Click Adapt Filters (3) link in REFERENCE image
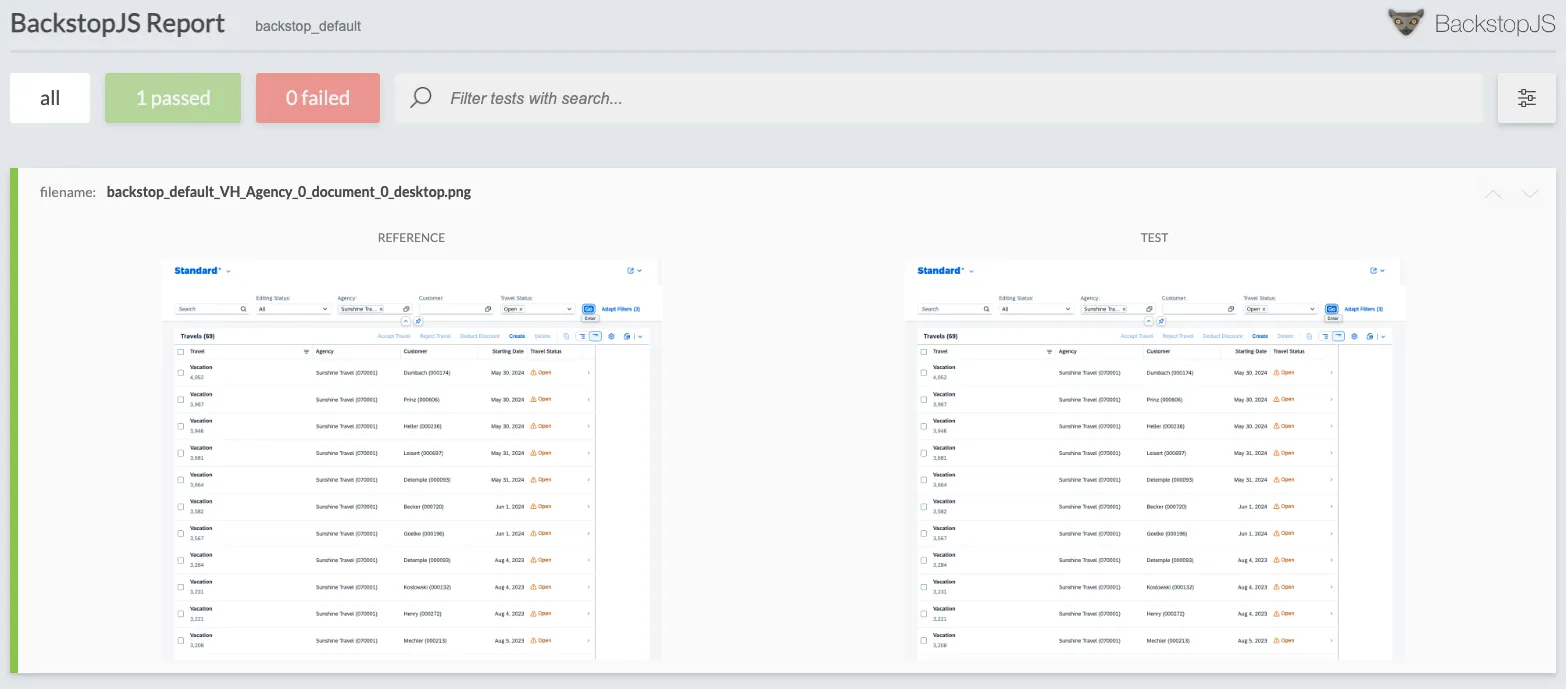1566x689 pixels. coord(620,309)
